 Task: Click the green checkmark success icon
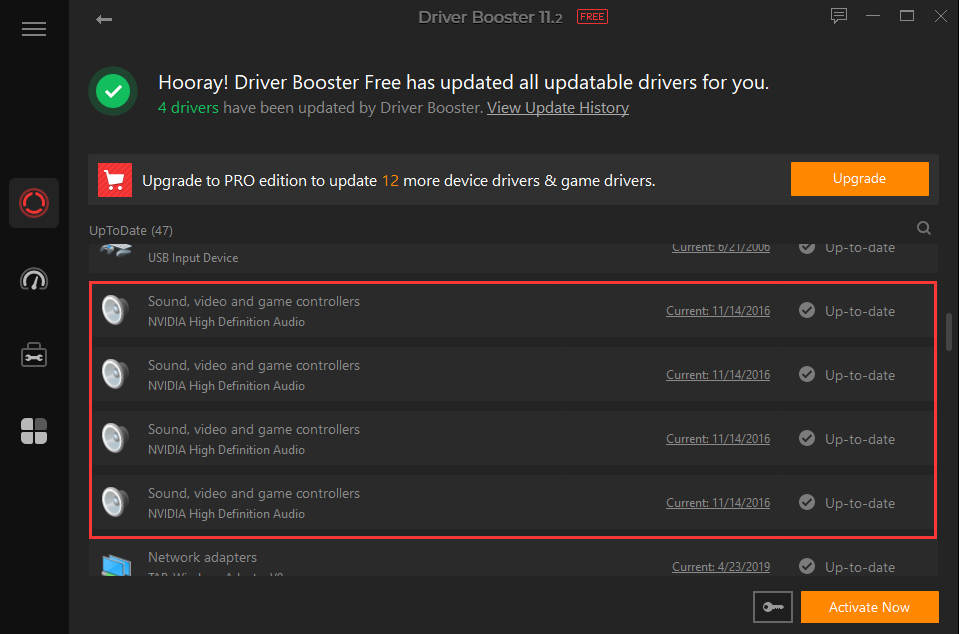point(113,91)
